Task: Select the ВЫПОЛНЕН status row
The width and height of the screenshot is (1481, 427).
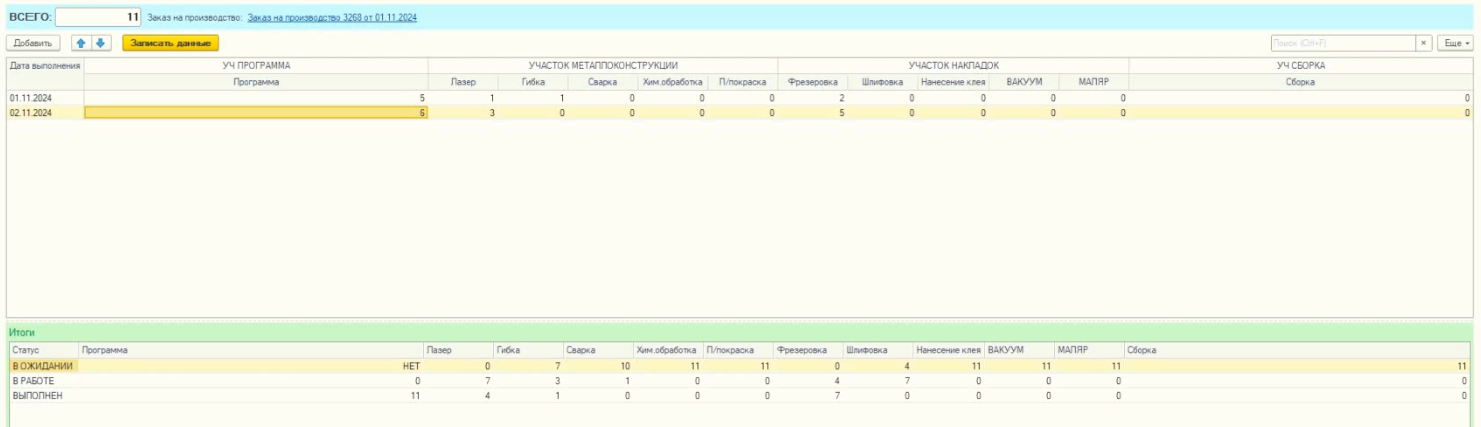Action: click(x=40, y=396)
